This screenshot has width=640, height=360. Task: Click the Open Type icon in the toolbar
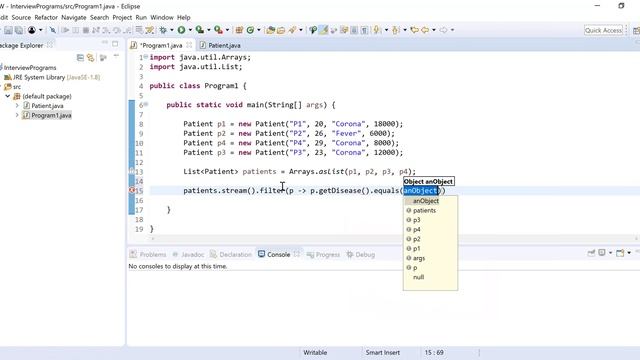(x=270, y=30)
